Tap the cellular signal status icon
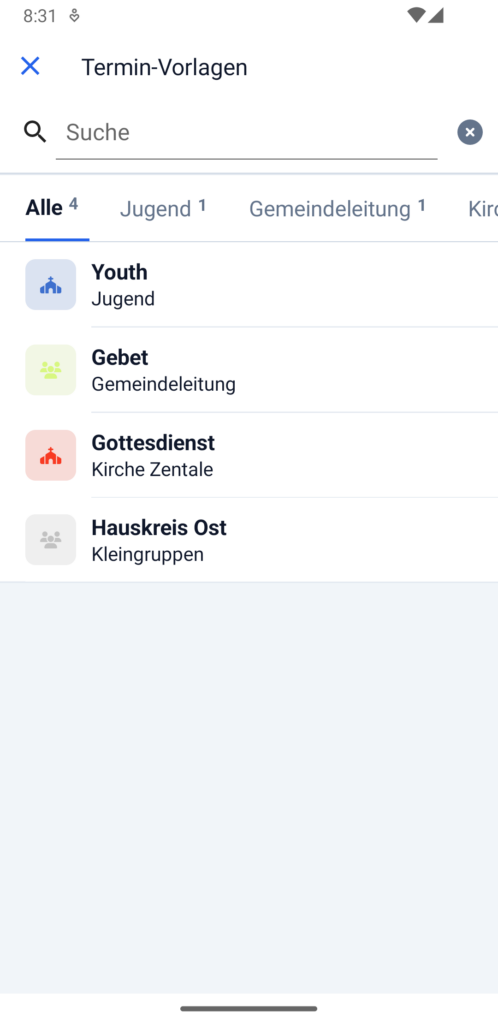The width and height of the screenshot is (498, 1024). coord(436,16)
